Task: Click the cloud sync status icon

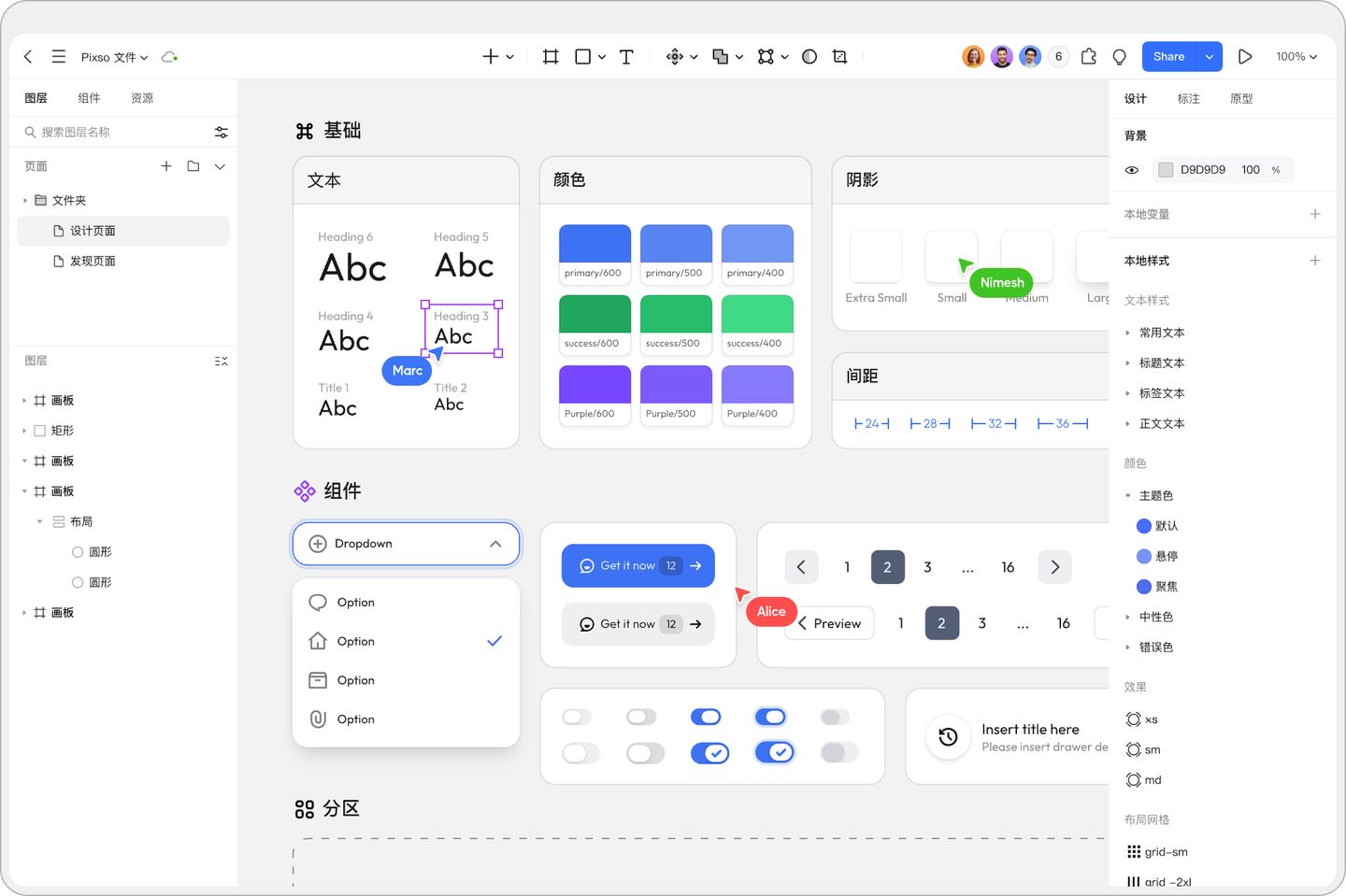Action: [x=169, y=57]
